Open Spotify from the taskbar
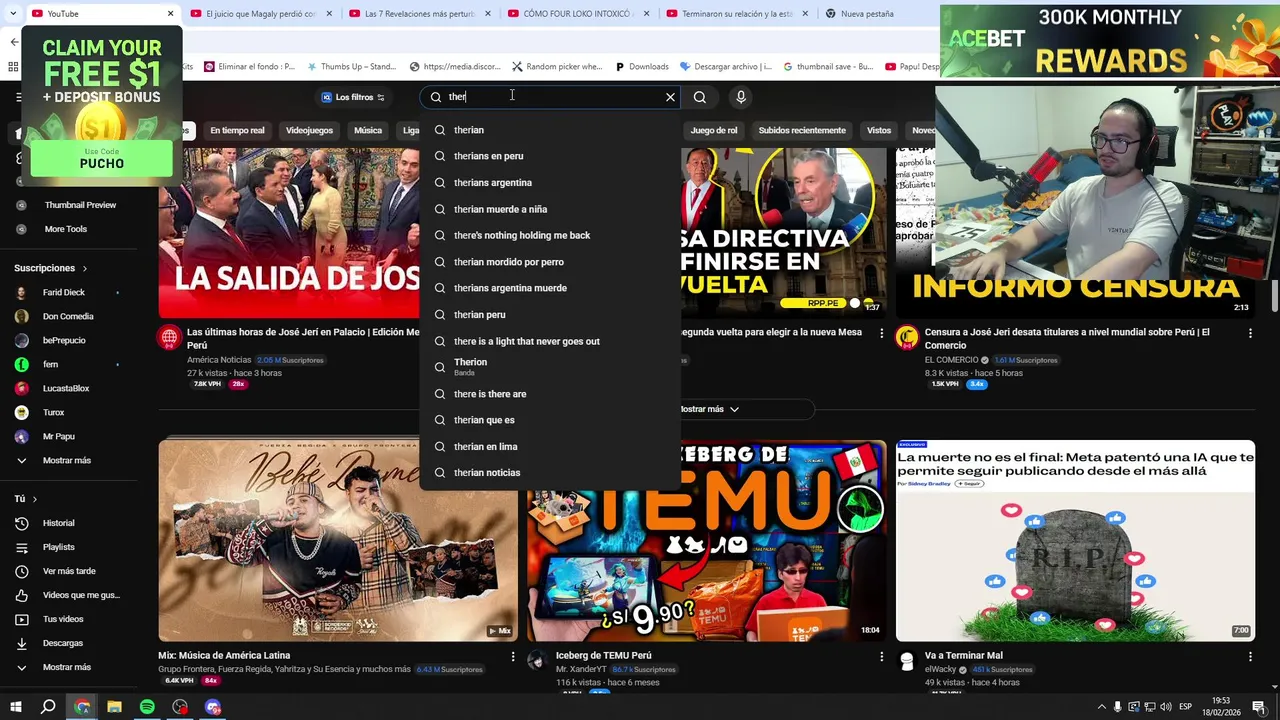1280x720 pixels. click(x=147, y=707)
